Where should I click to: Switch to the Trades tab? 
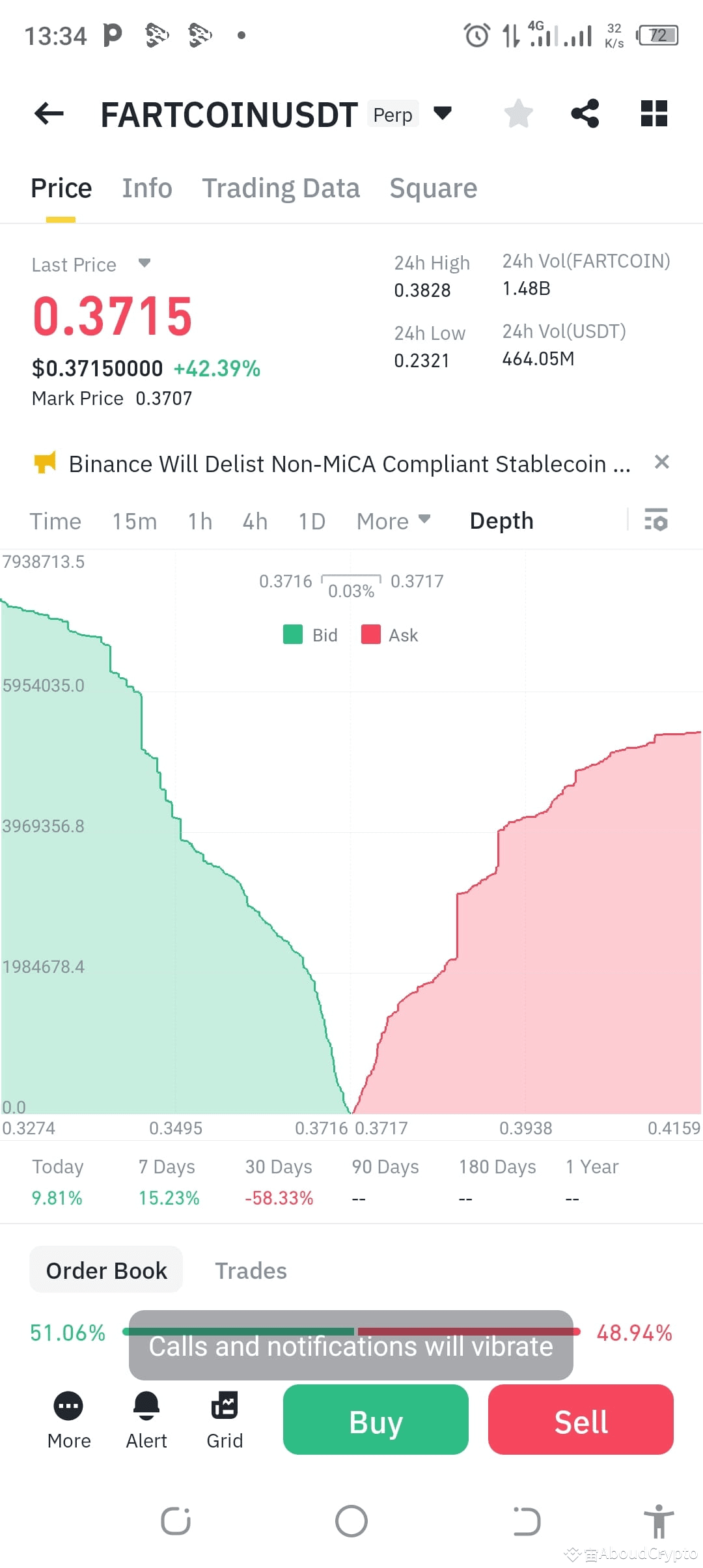251,1270
